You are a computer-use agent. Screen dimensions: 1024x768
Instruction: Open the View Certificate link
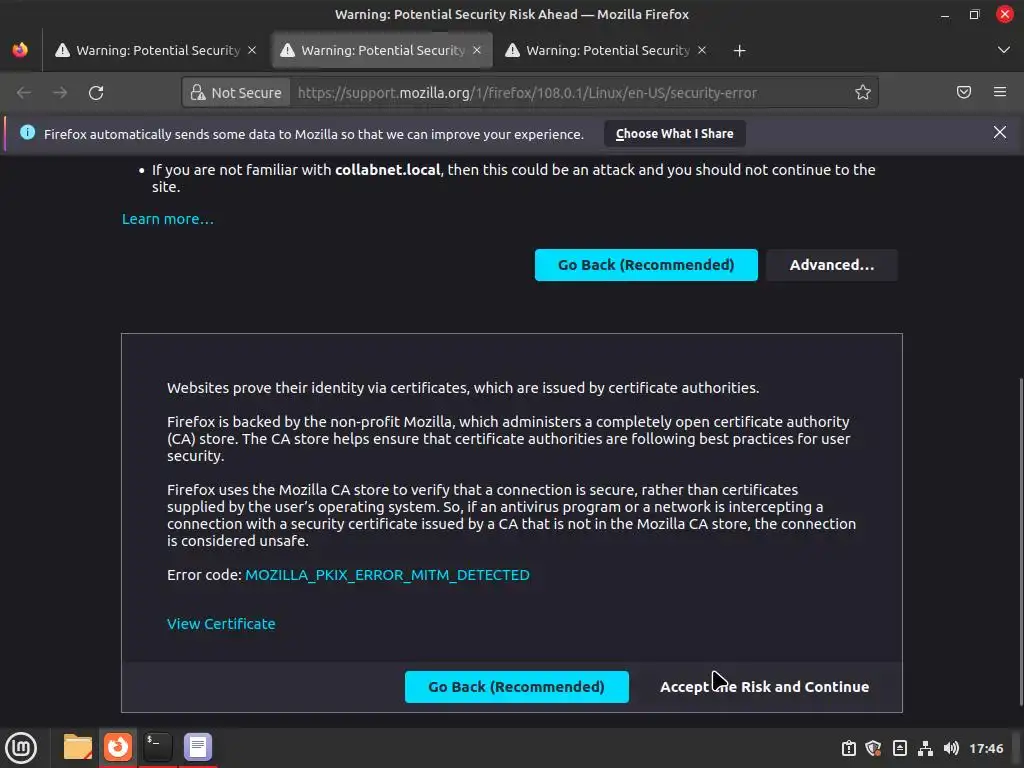coord(221,624)
